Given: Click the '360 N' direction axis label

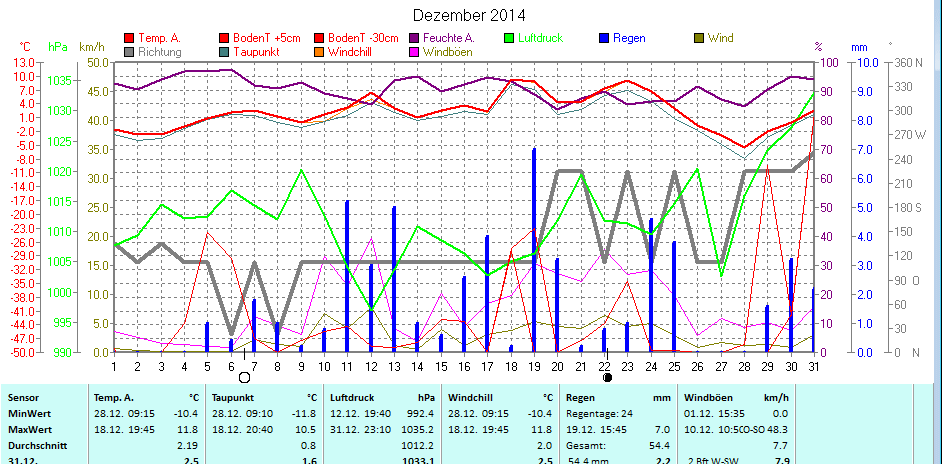Looking at the screenshot, I should 908,63.
